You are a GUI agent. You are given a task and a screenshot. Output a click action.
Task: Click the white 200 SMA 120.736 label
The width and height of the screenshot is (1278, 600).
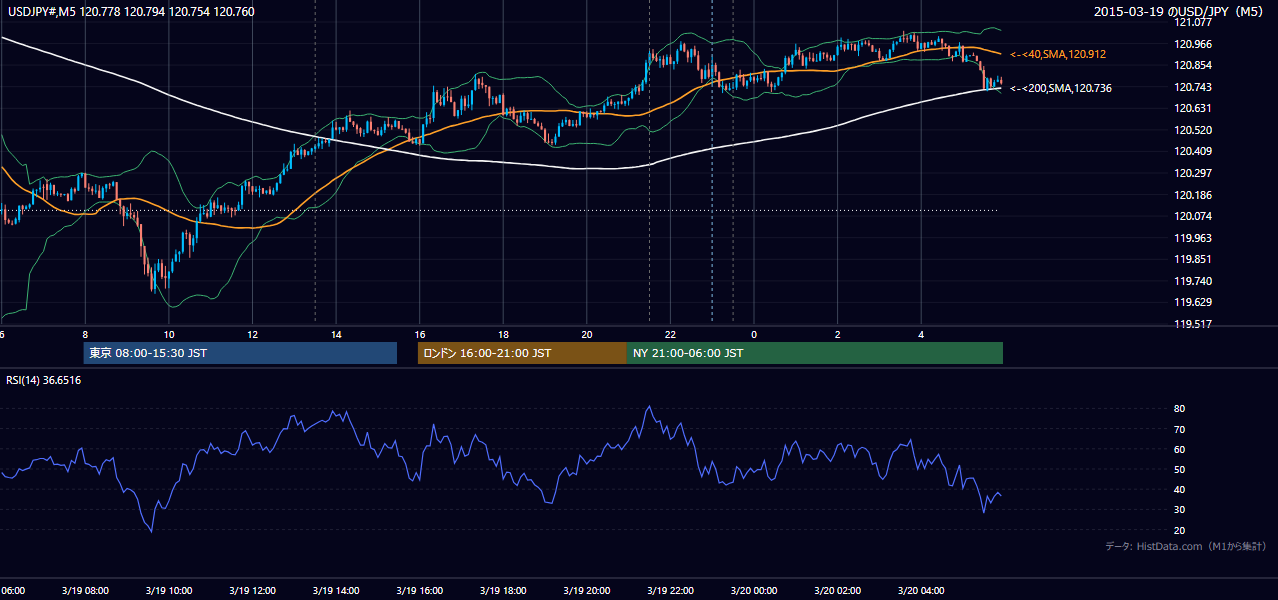pyautogui.click(x=1061, y=88)
